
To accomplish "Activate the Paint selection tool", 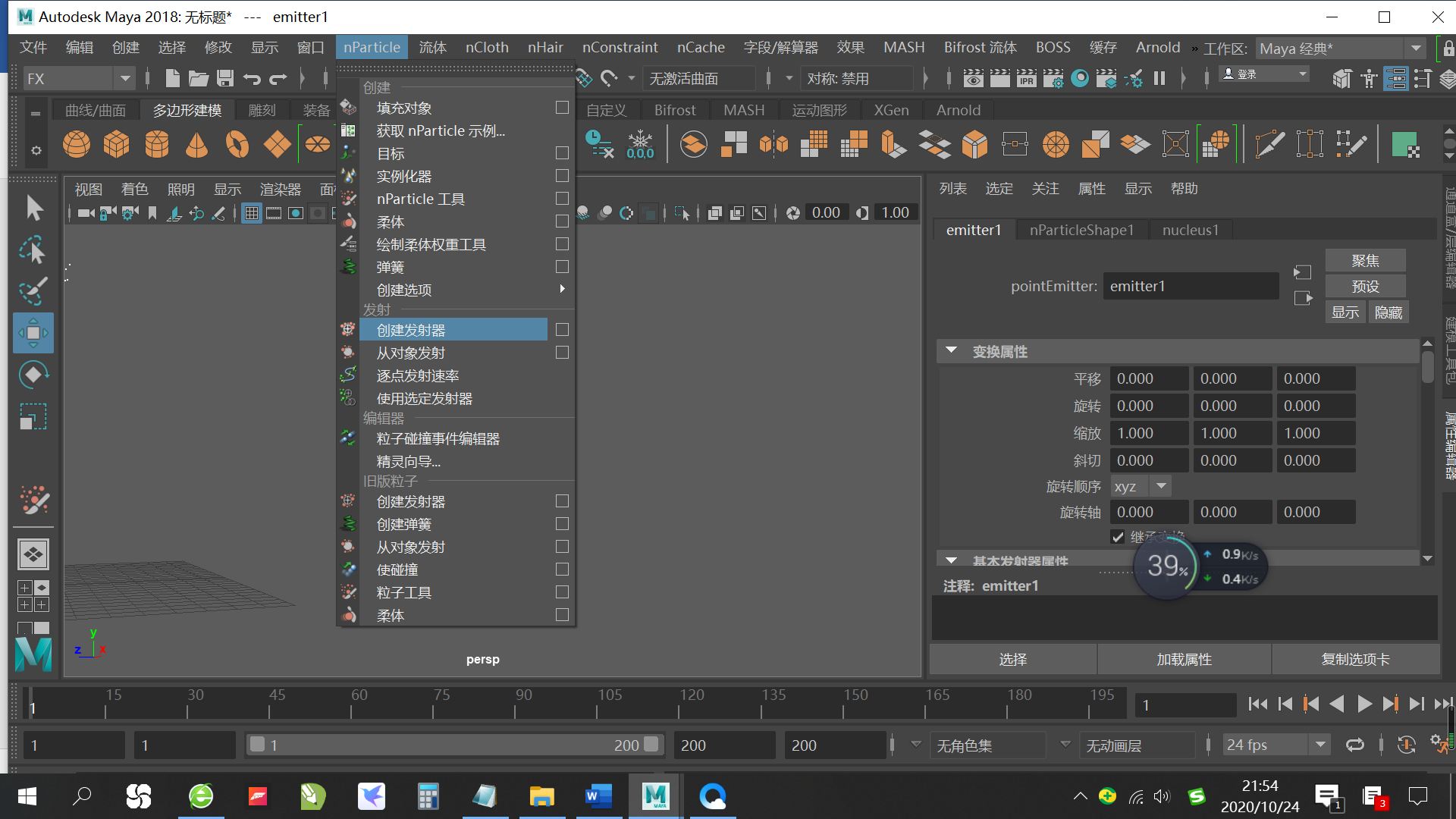I will tap(33, 291).
